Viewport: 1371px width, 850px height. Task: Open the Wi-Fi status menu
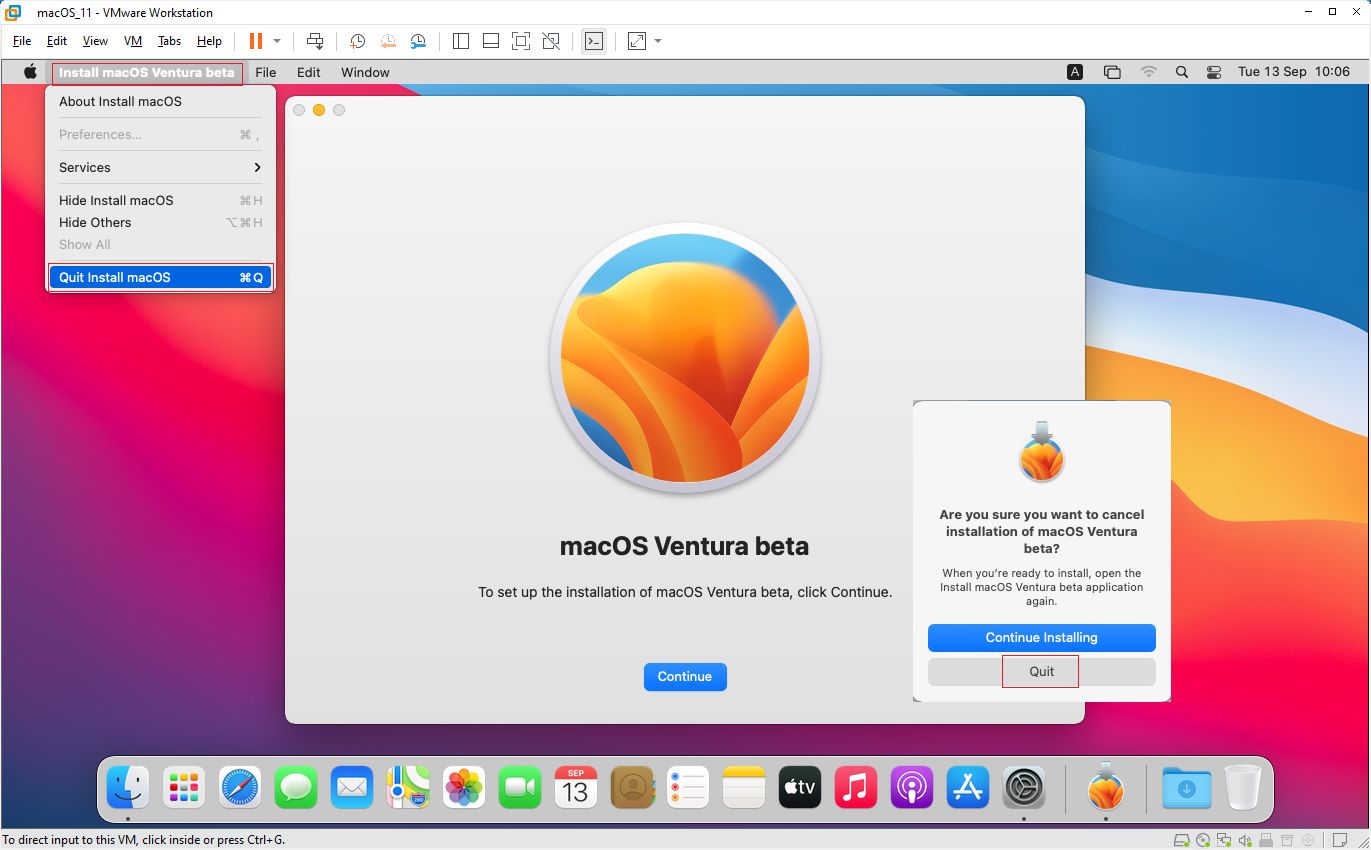click(x=1149, y=72)
